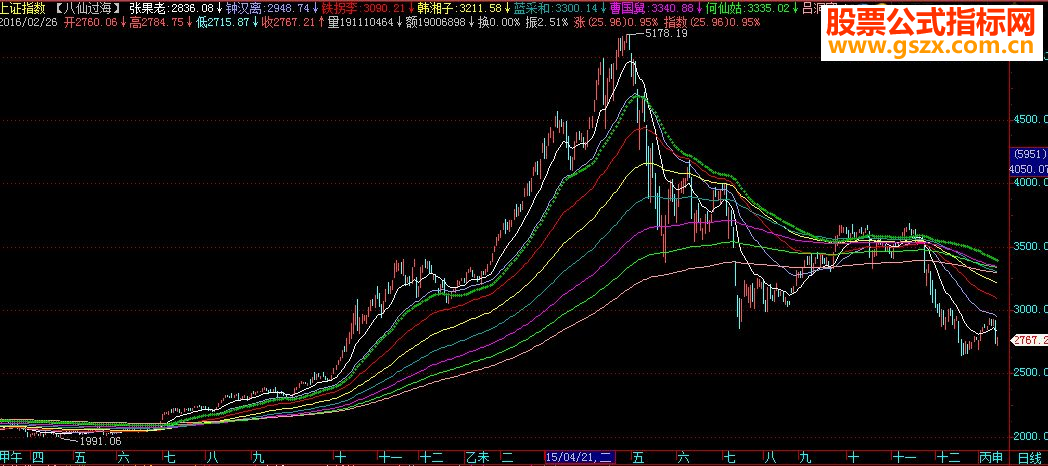This screenshot has height=466, width=1048.
Task: Click the 铁拐李:3090.21 indicator value
Action: coord(363,9)
